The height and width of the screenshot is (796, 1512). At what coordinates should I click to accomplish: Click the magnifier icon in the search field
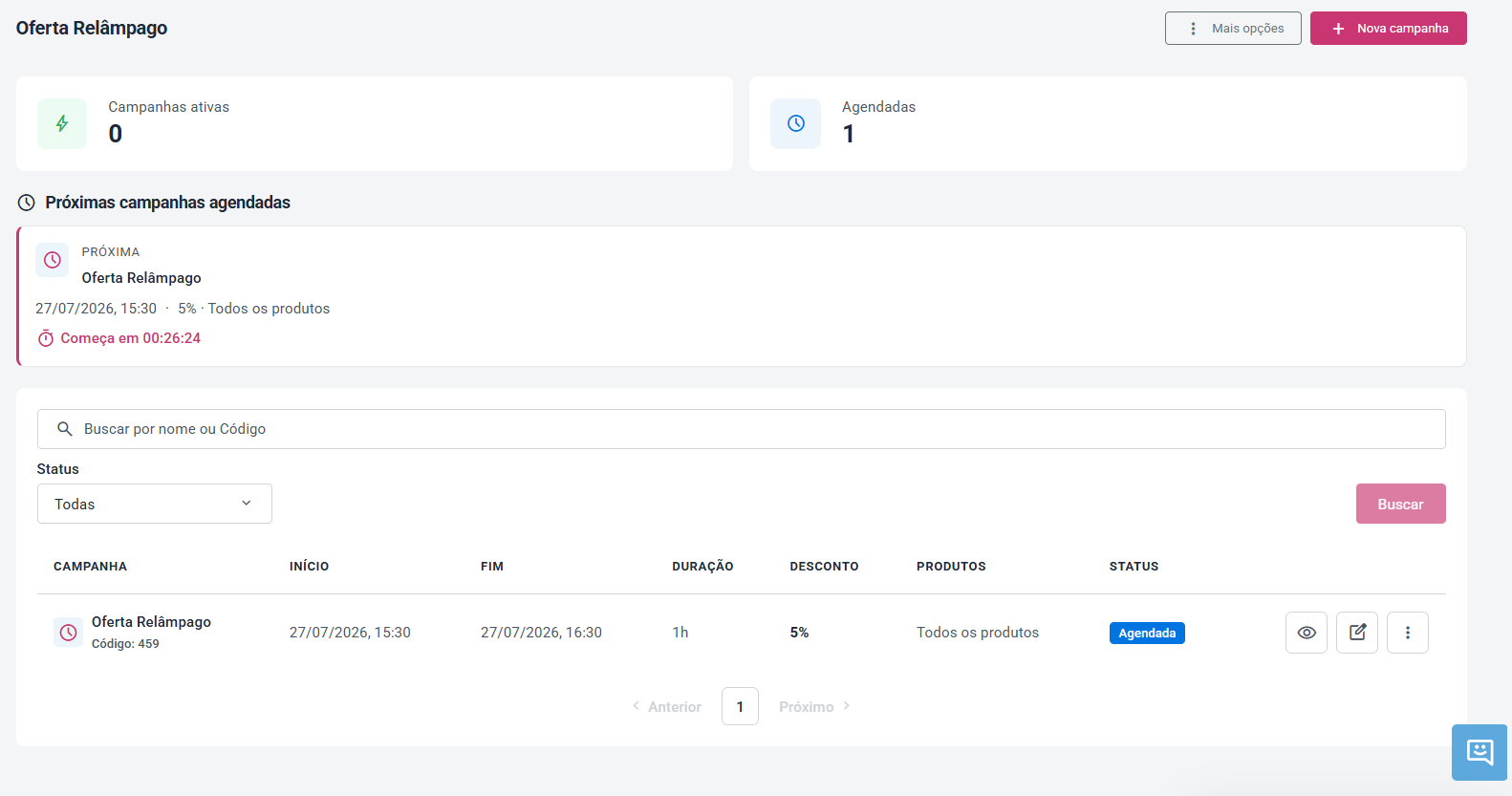65,429
